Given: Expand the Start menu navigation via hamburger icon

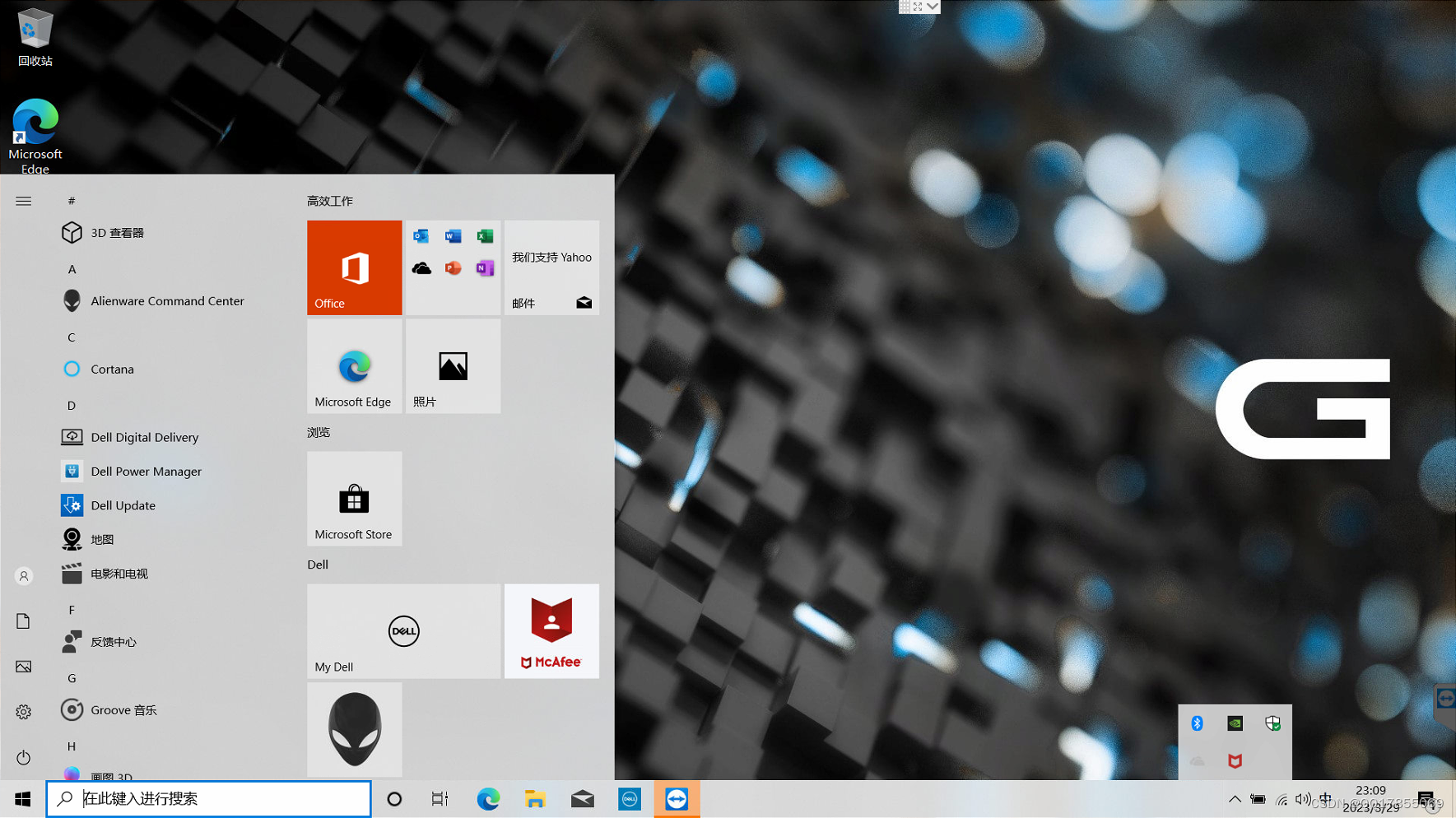Looking at the screenshot, I should click(23, 200).
